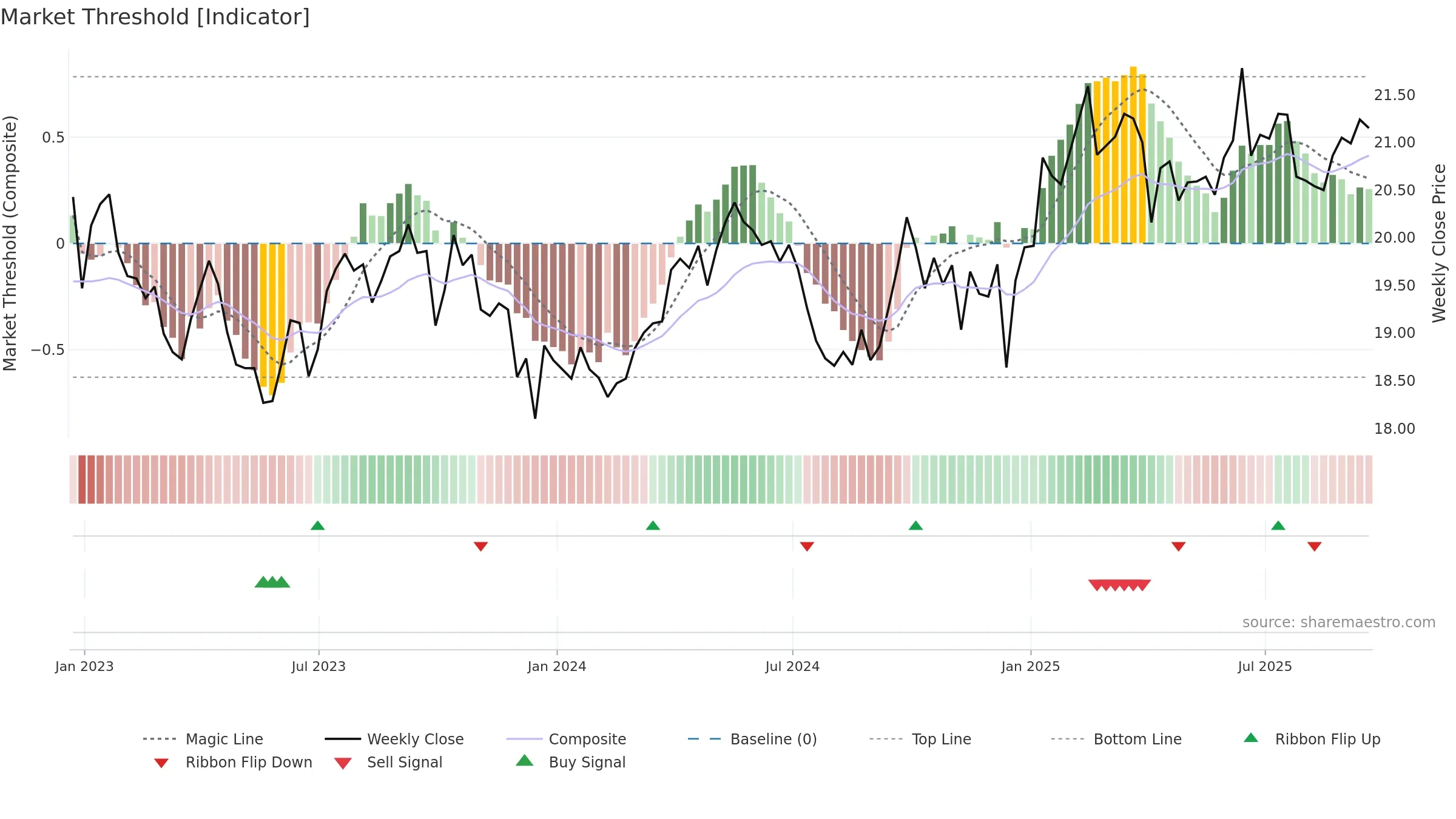Click the Ribbon Flip Up marker near Jul 2023
The width and height of the screenshot is (1456, 819).
coord(317,525)
